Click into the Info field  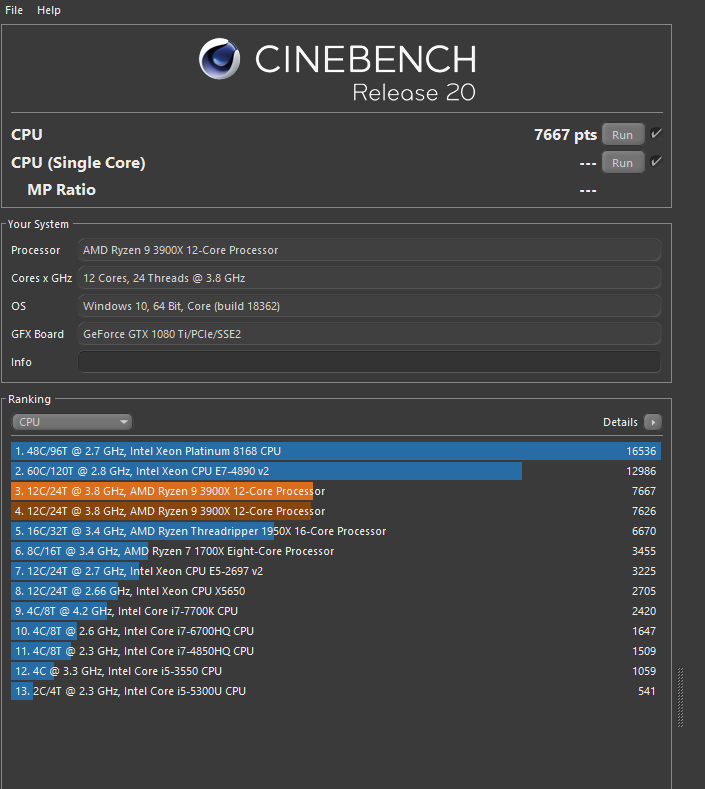pyautogui.click(x=369, y=362)
